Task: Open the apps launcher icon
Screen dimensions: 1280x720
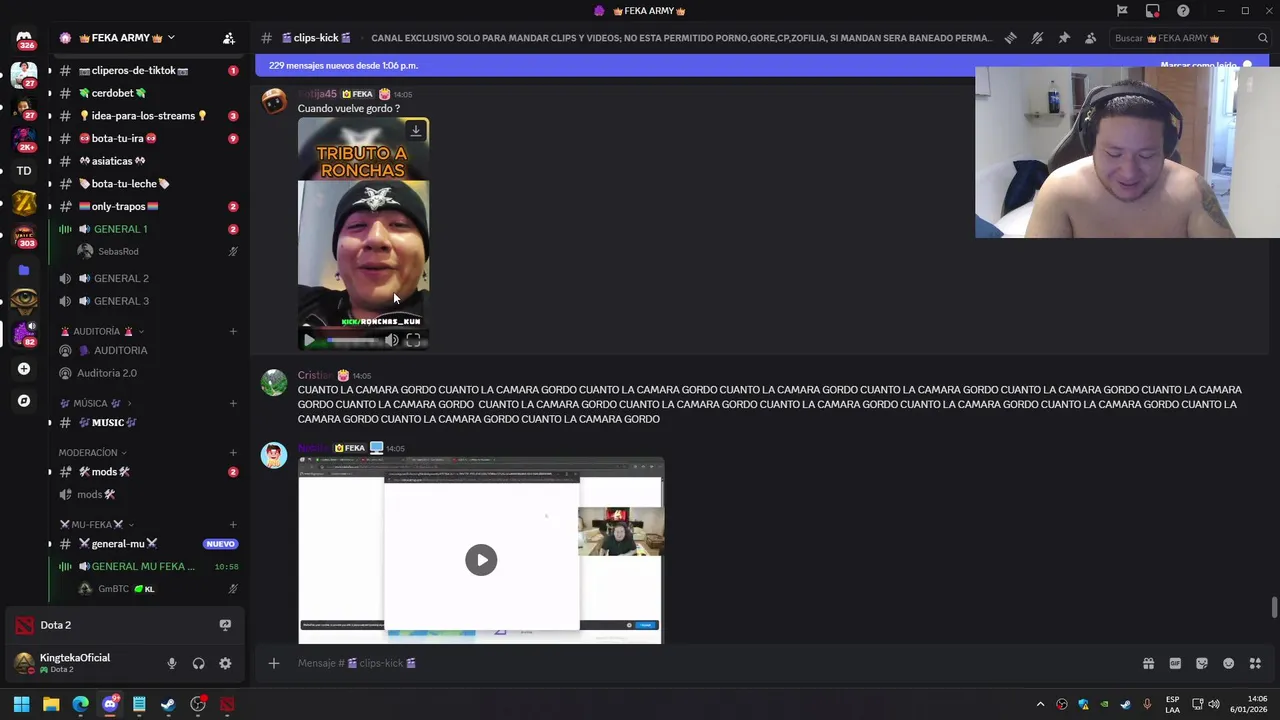Action: click(1255, 663)
